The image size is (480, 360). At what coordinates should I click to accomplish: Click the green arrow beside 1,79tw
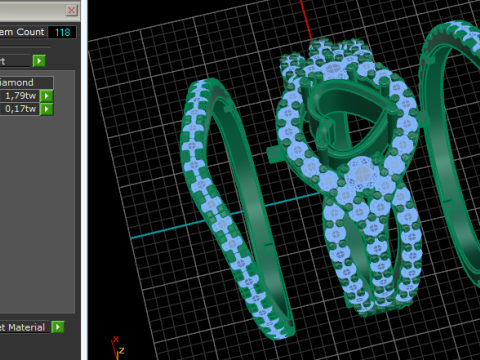47,96
